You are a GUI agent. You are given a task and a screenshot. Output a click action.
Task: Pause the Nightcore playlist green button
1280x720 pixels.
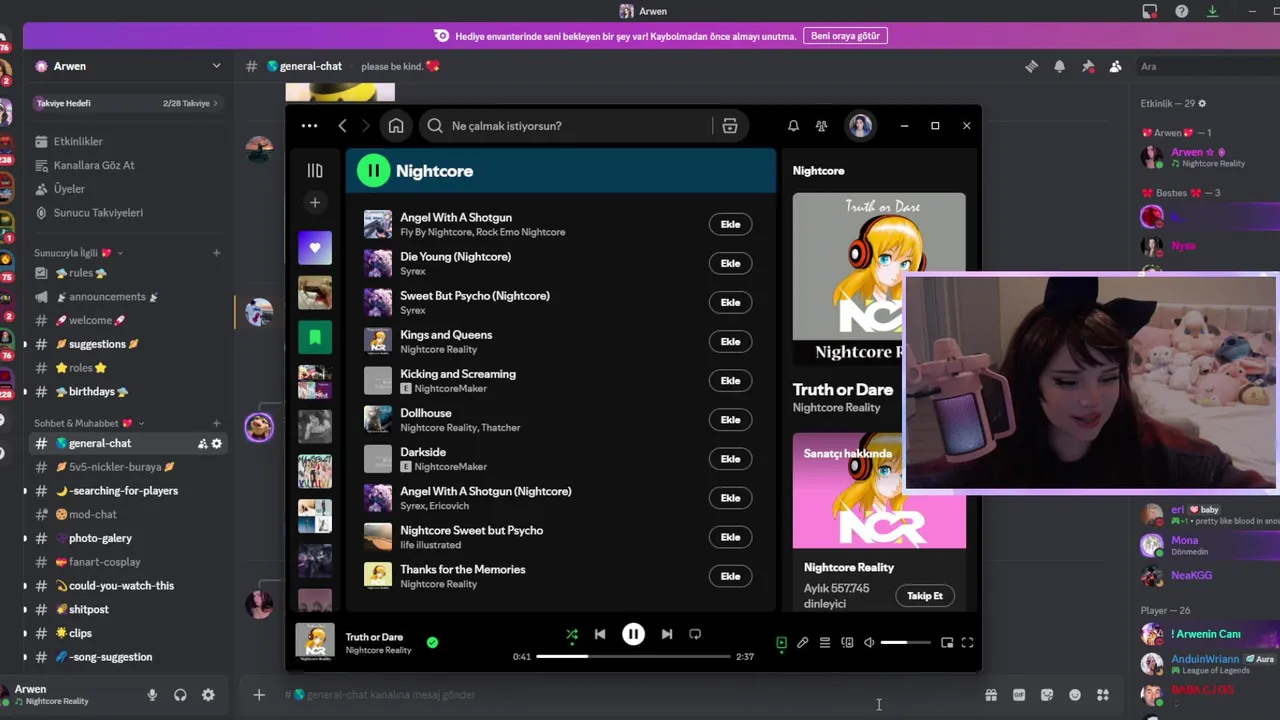pos(373,171)
